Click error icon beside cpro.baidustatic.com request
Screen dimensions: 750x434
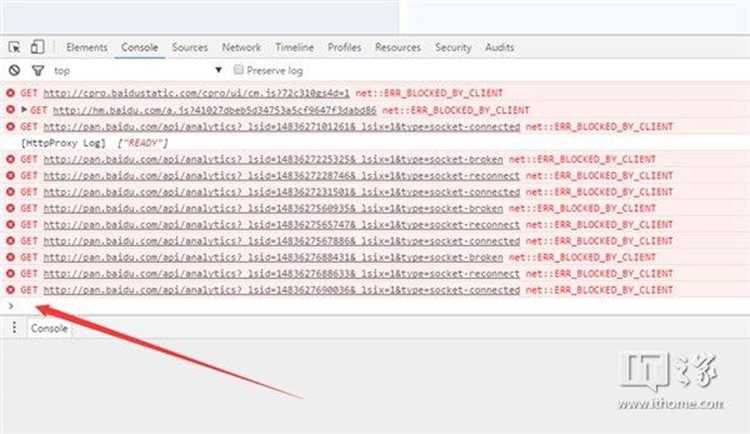tap(10, 93)
